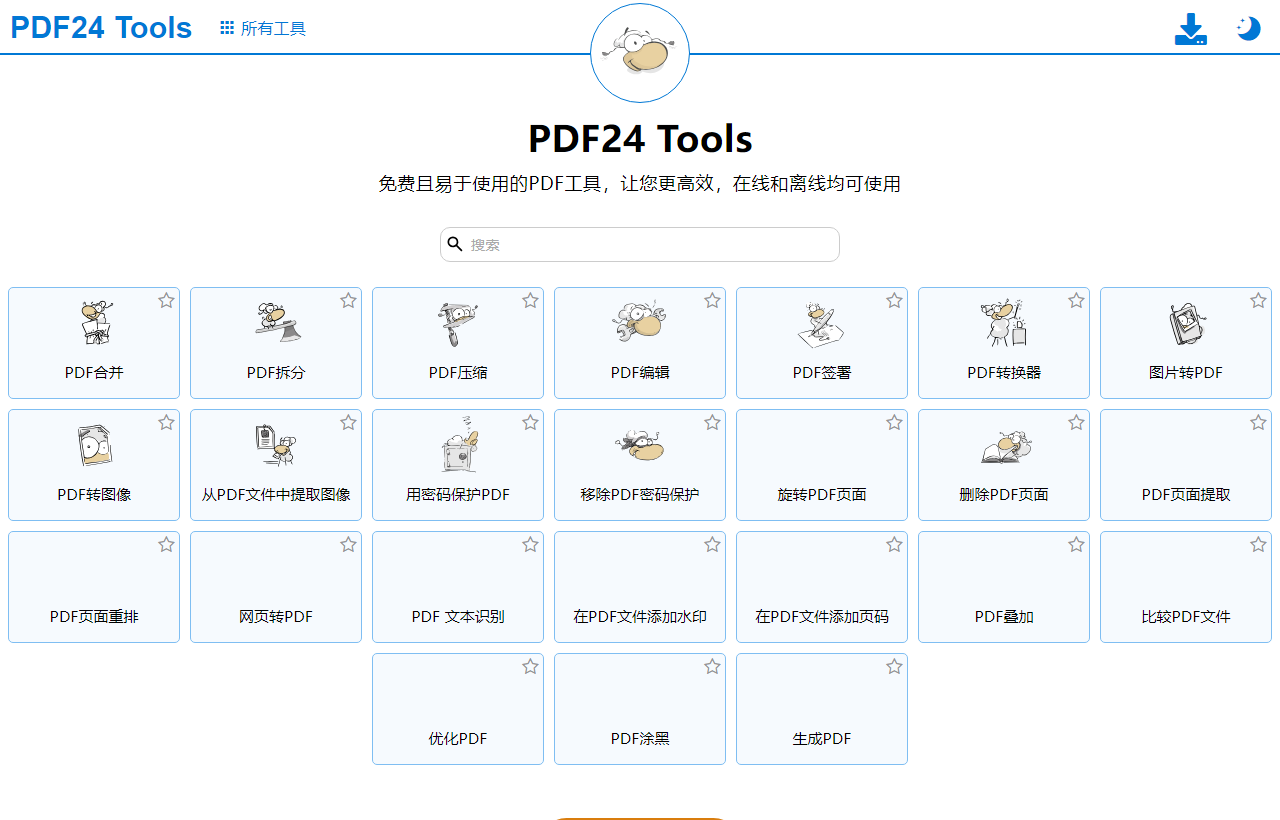This screenshot has width=1280, height=820.
Task: Favorite PDF拆分 with its star
Action: pos(348,300)
